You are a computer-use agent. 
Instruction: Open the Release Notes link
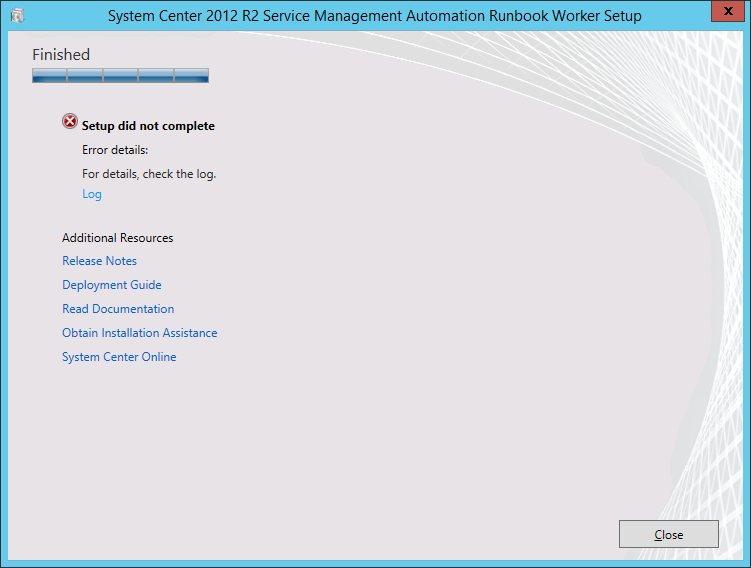[99, 261]
